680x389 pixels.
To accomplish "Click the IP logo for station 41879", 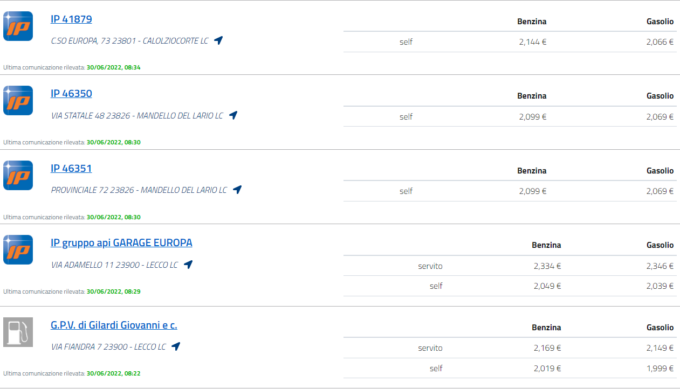I will [18, 26].
